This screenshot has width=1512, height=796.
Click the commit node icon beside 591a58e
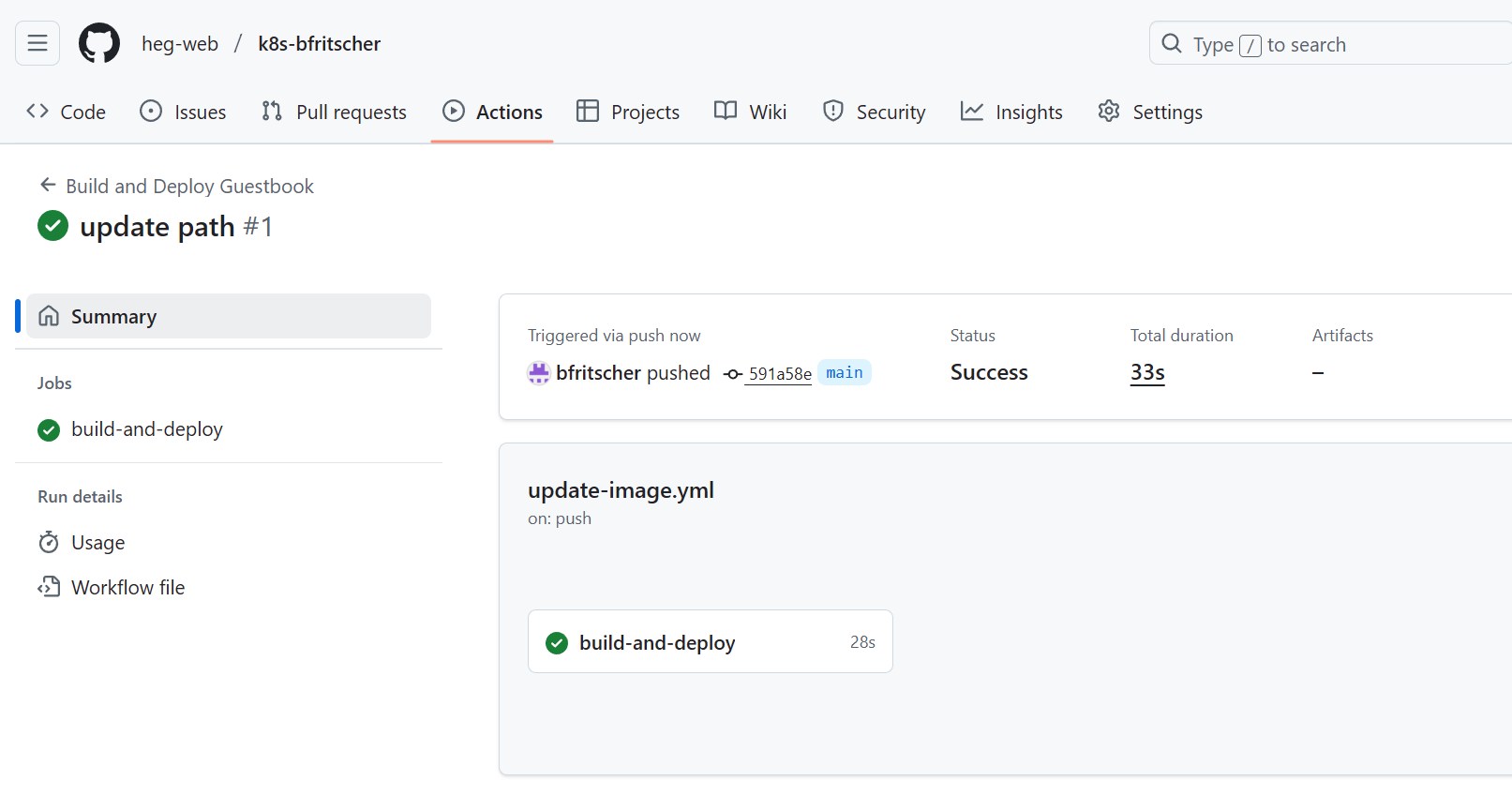coord(733,374)
